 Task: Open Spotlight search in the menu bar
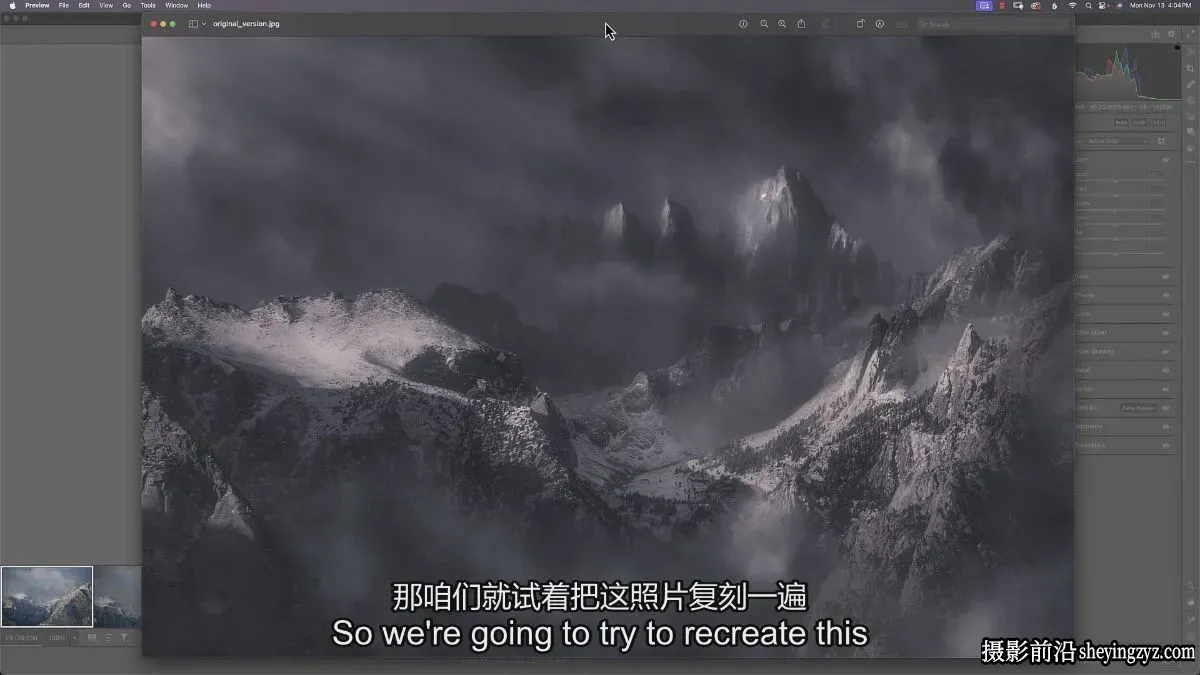tap(1088, 5)
